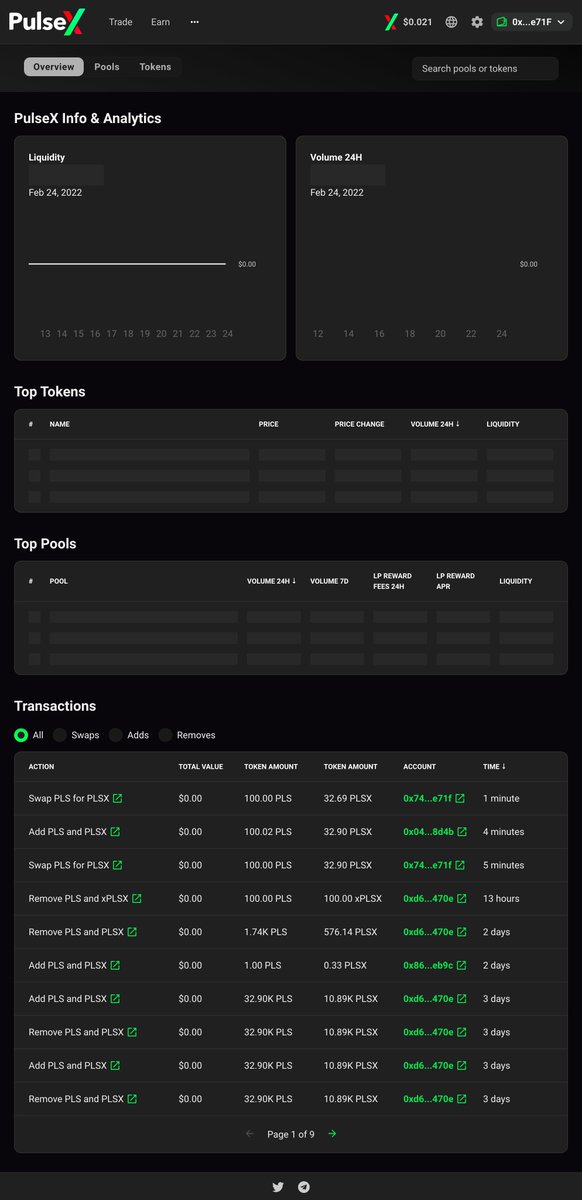Click the Page 1 of 9 label
582x1200 pixels.
pyautogui.click(x=291, y=1134)
